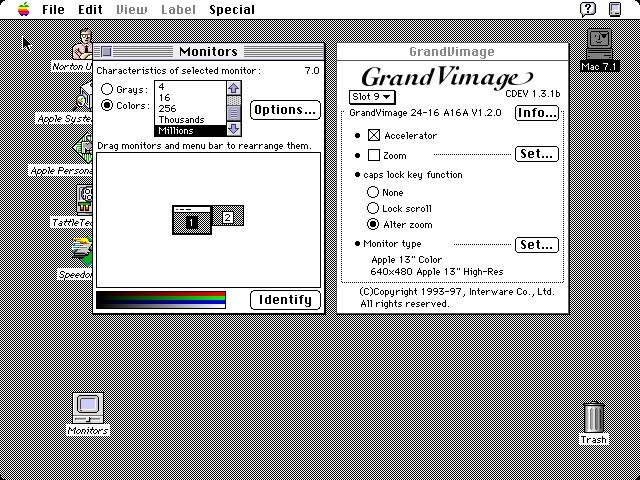Click the color gradient test bar

click(161, 300)
